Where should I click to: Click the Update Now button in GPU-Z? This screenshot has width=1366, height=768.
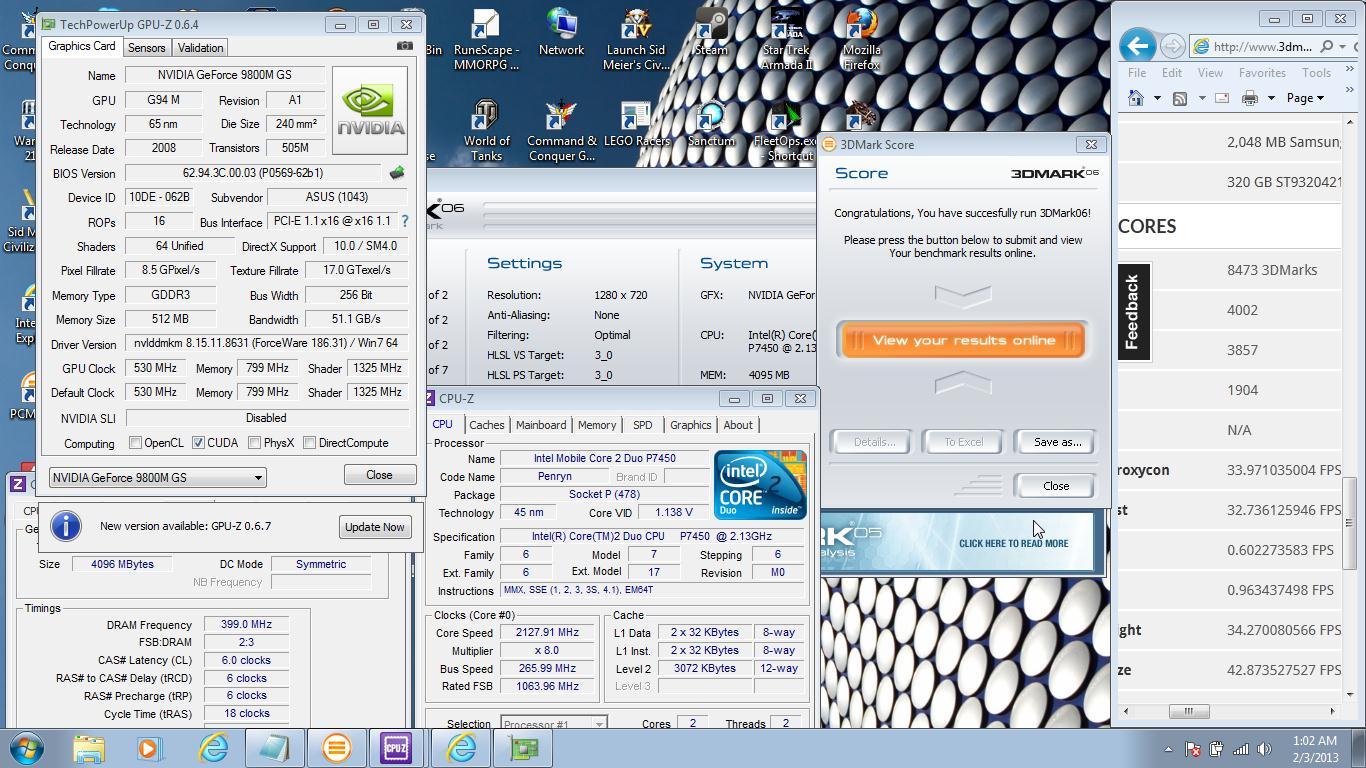[x=374, y=527]
